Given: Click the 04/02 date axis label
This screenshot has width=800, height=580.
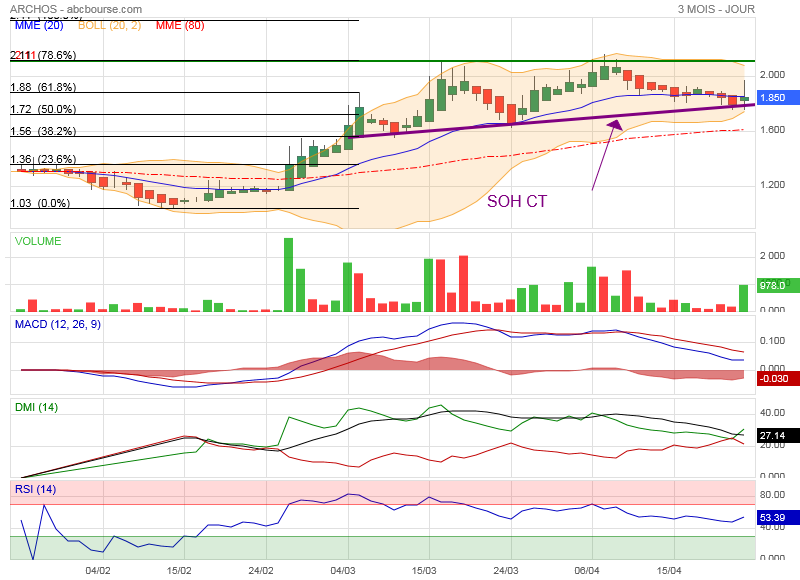Looking at the screenshot, I should [x=98, y=570].
